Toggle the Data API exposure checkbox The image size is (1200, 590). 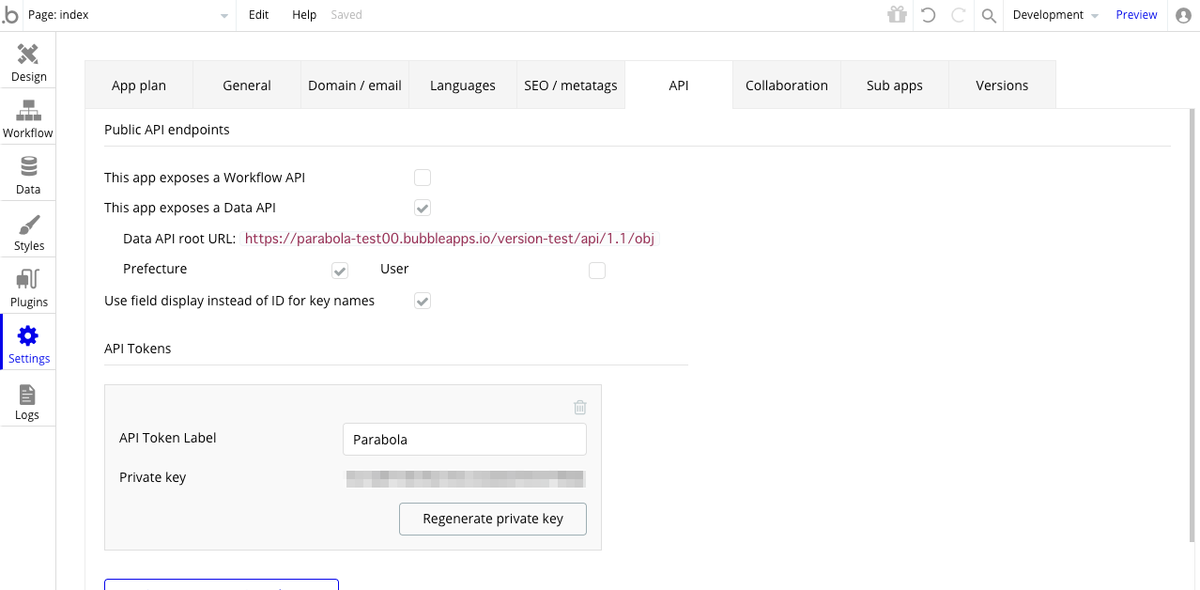[x=422, y=208]
